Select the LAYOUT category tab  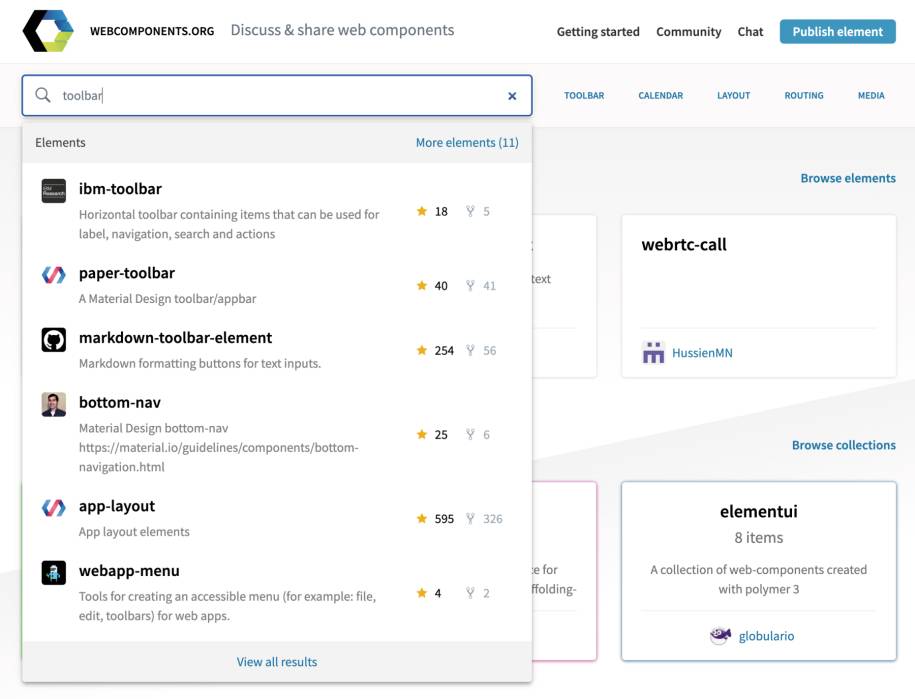point(734,95)
